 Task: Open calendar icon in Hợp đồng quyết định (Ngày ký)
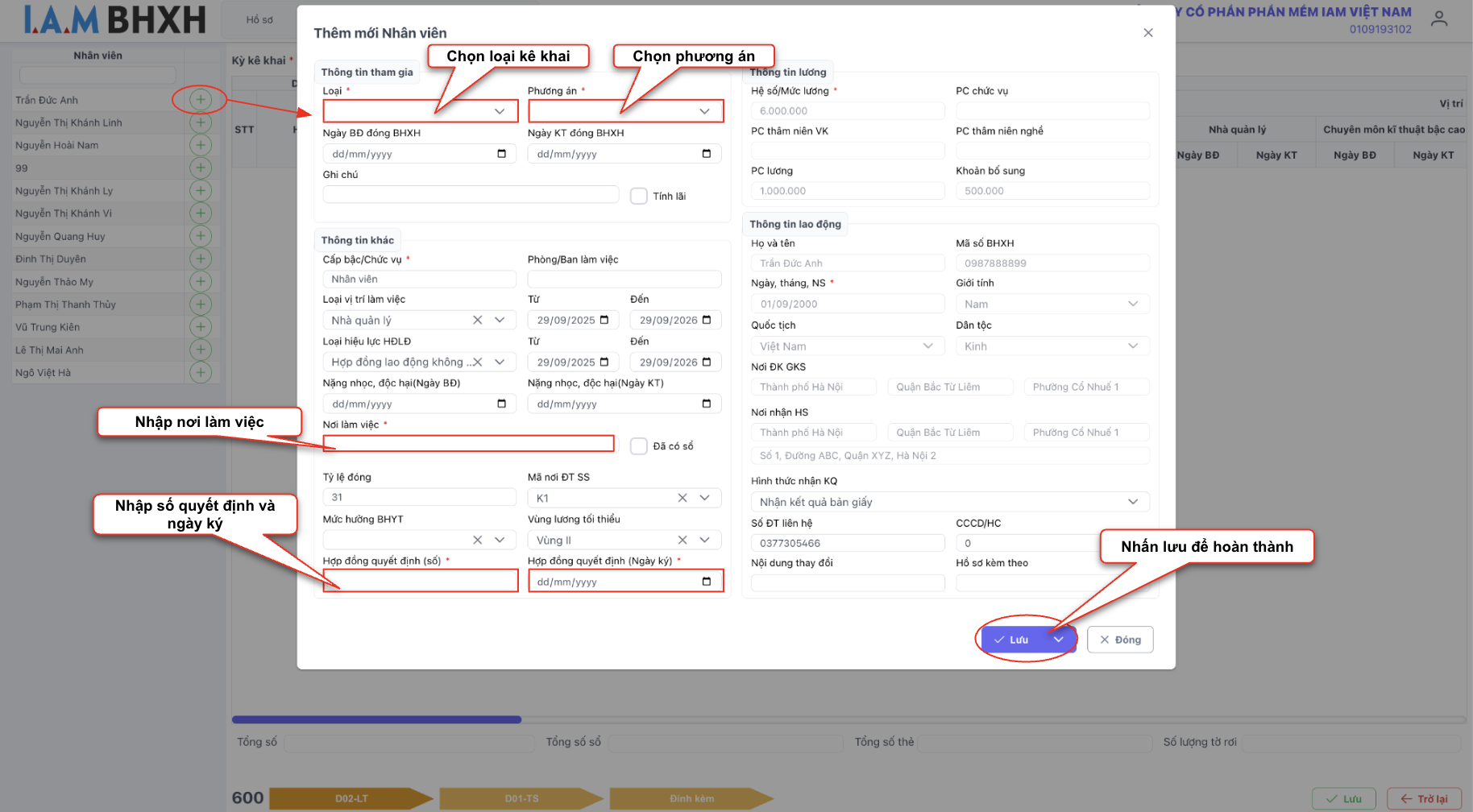[706, 582]
